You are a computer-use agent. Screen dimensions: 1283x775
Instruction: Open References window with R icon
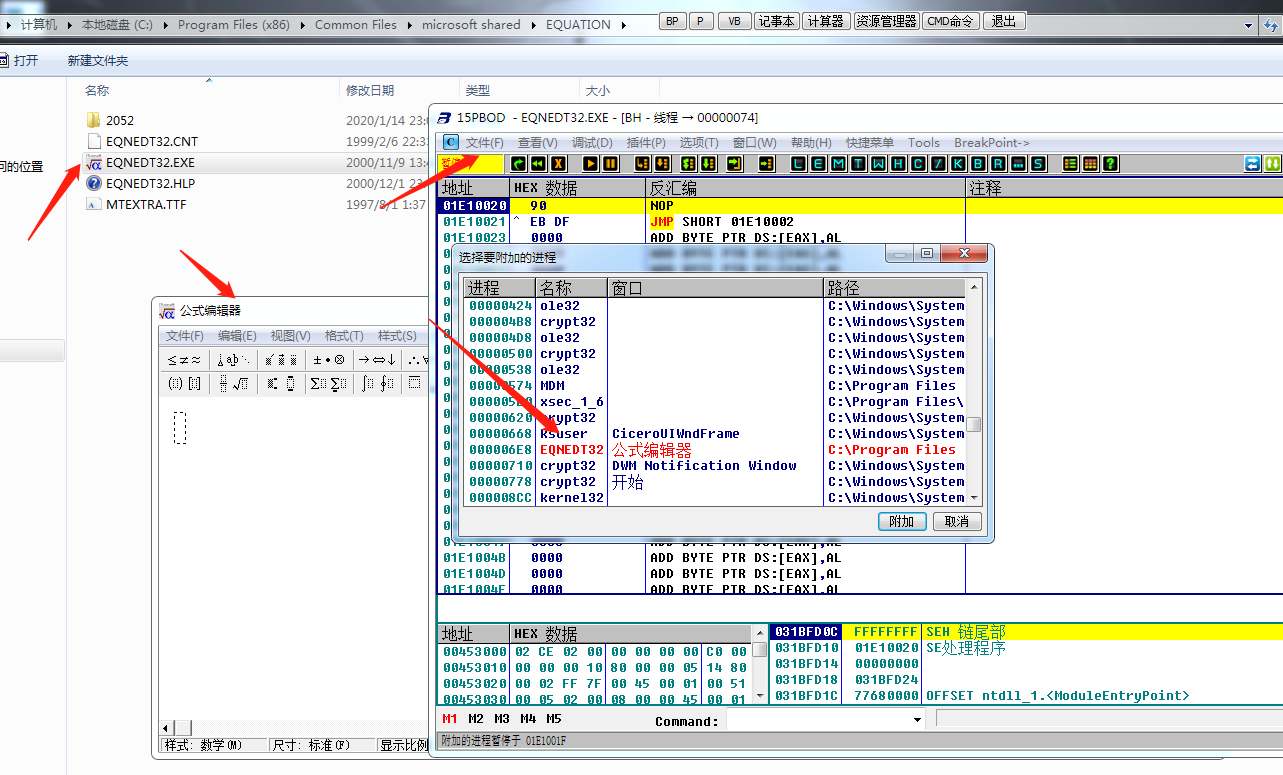point(999,163)
